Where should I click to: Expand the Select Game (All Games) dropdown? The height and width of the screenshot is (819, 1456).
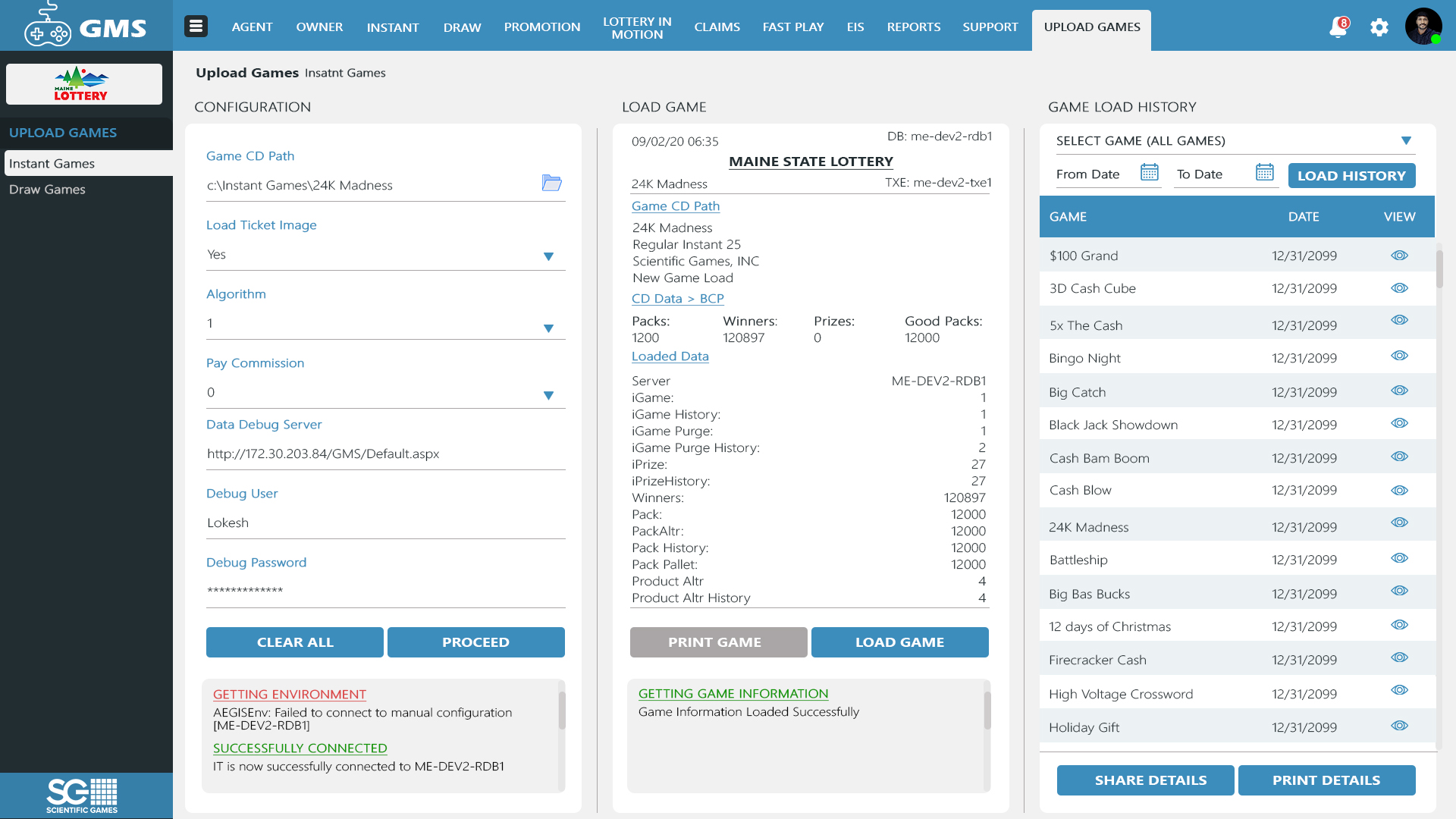(x=1407, y=140)
